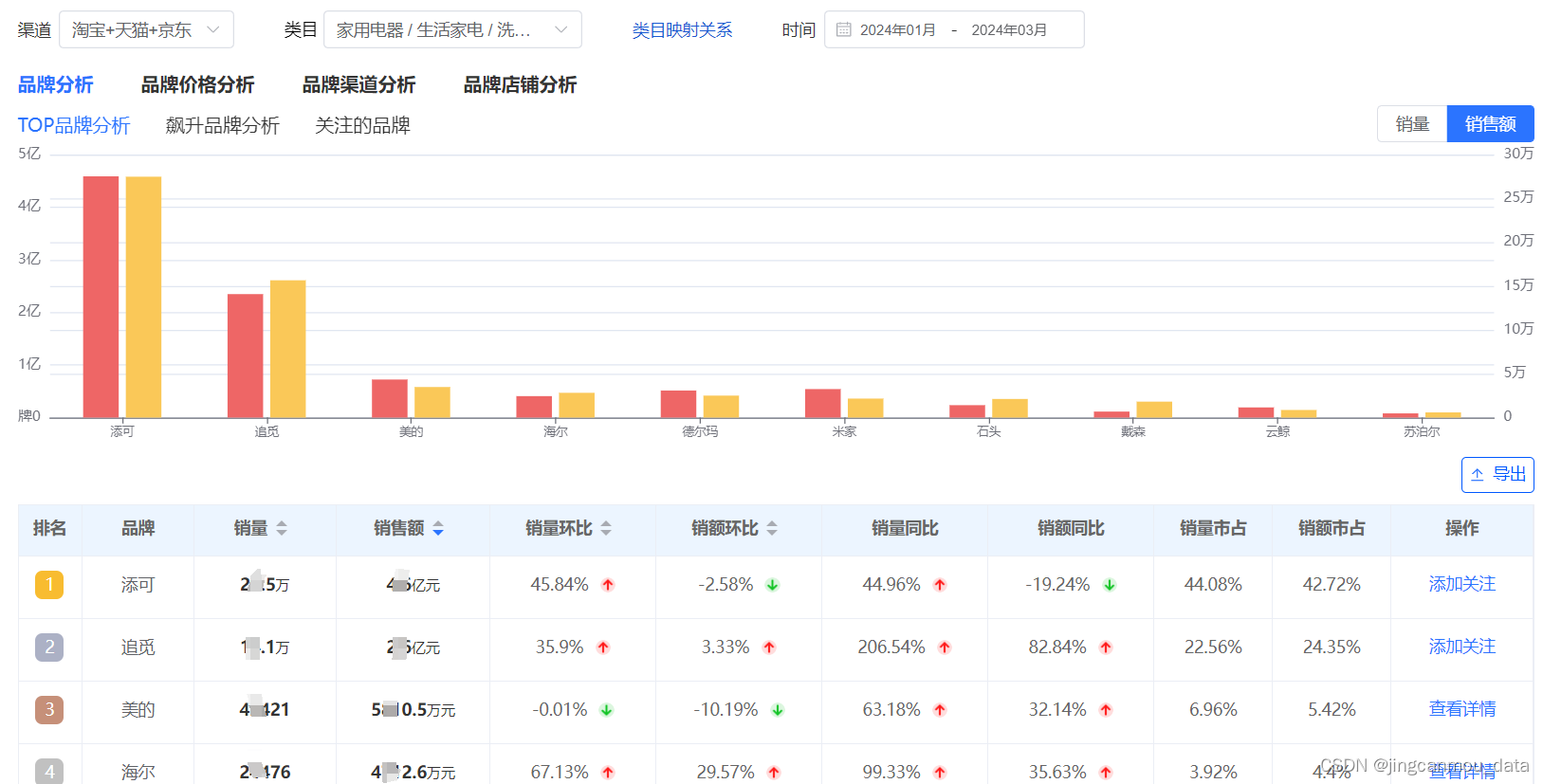Click the 42.72% 销额市占 cell
Viewport: 1543px width, 784px height.
1332,585
